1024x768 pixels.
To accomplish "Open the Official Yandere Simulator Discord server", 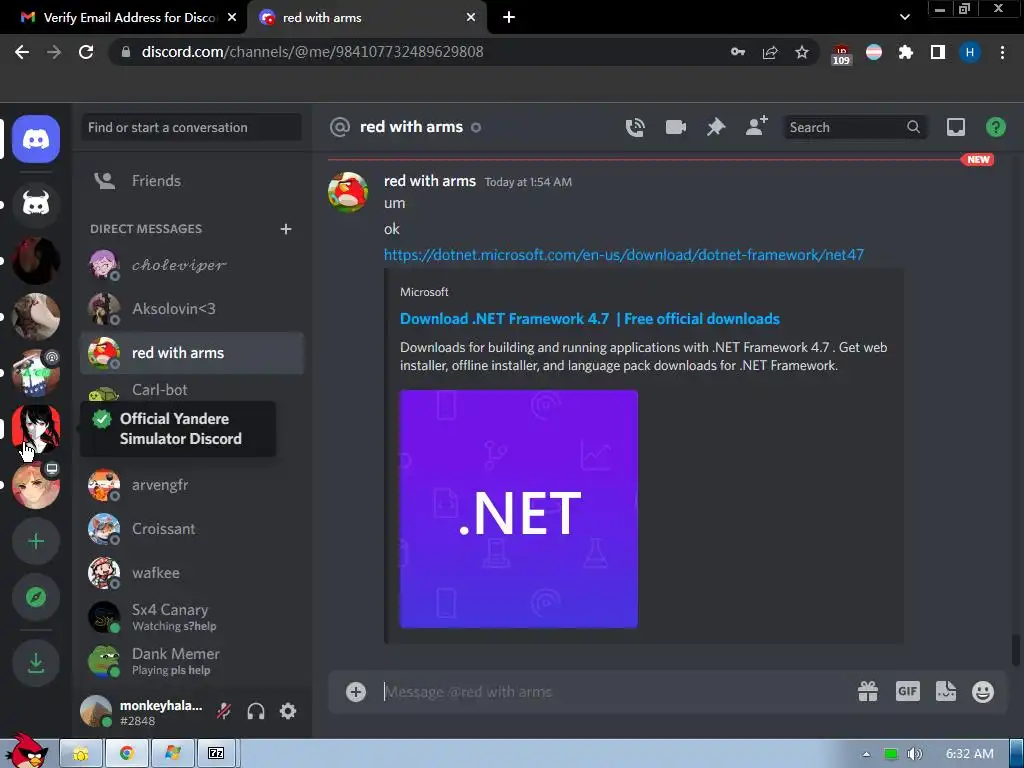I will coord(36,429).
